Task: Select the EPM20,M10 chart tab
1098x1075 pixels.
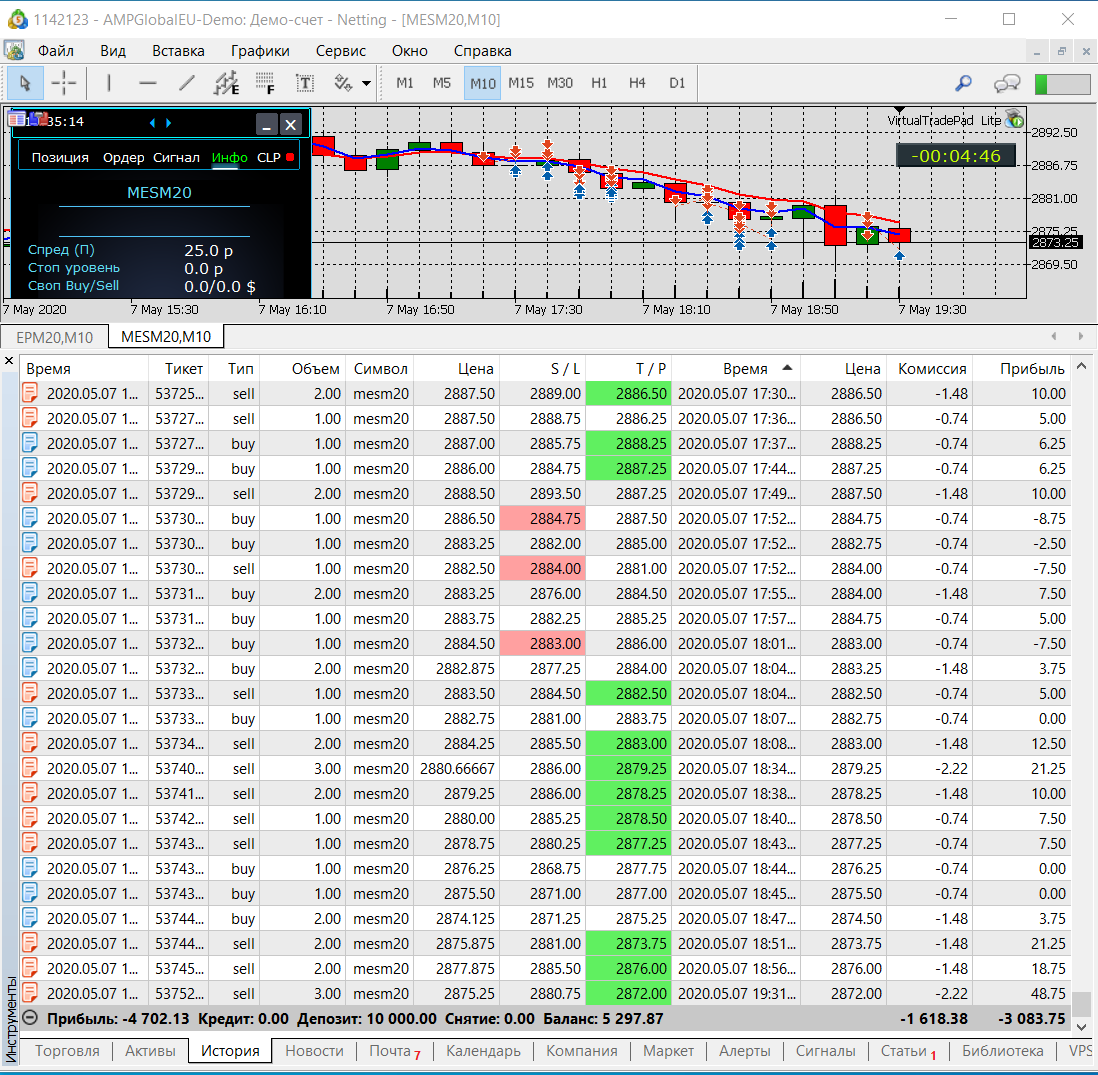Action: coord(55,337)
